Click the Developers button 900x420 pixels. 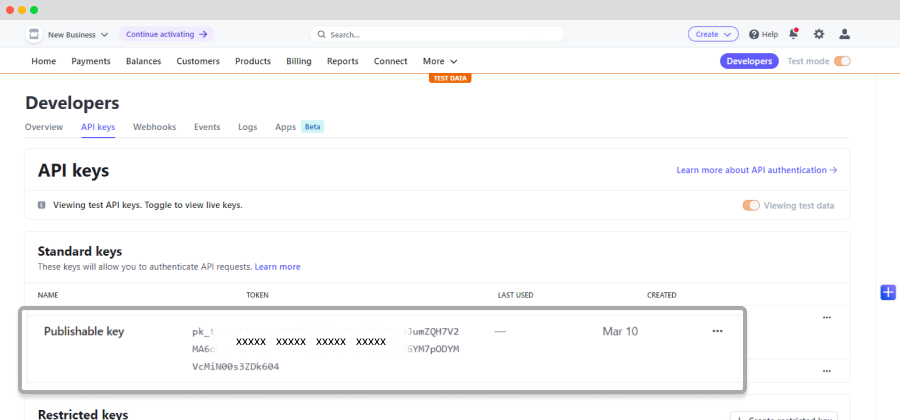[x=749, y=61]
